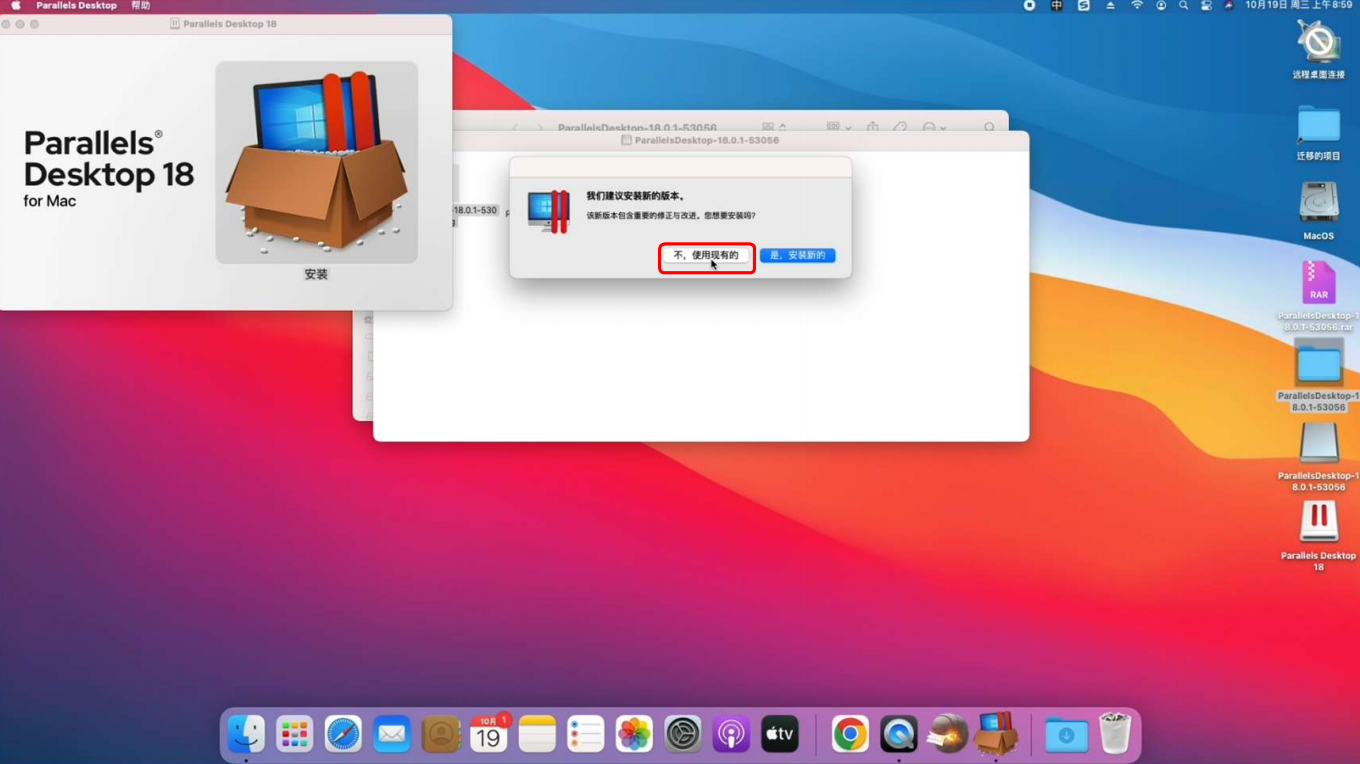Open Finder from the Dock

click(246, 735)
